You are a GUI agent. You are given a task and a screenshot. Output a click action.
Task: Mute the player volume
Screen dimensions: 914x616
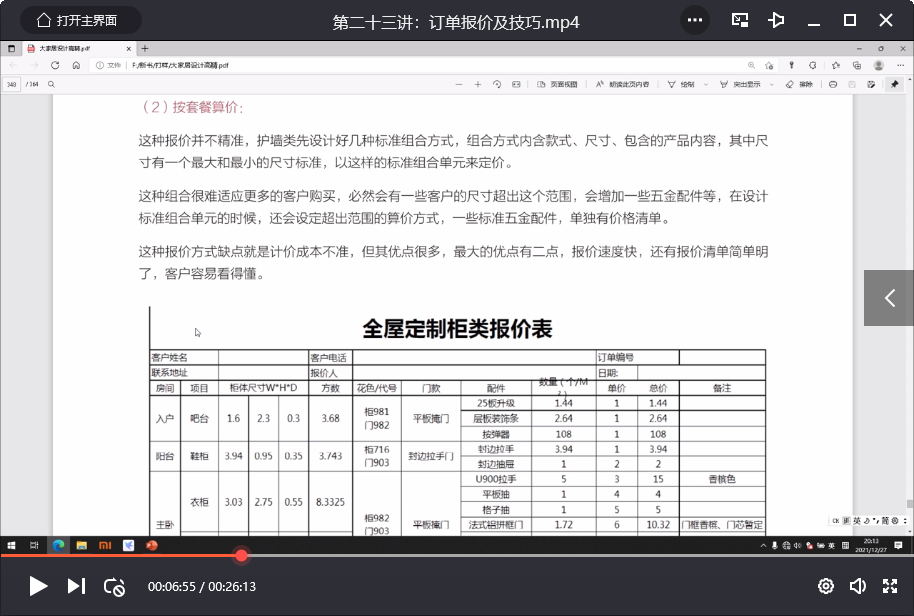click(858, 587)
